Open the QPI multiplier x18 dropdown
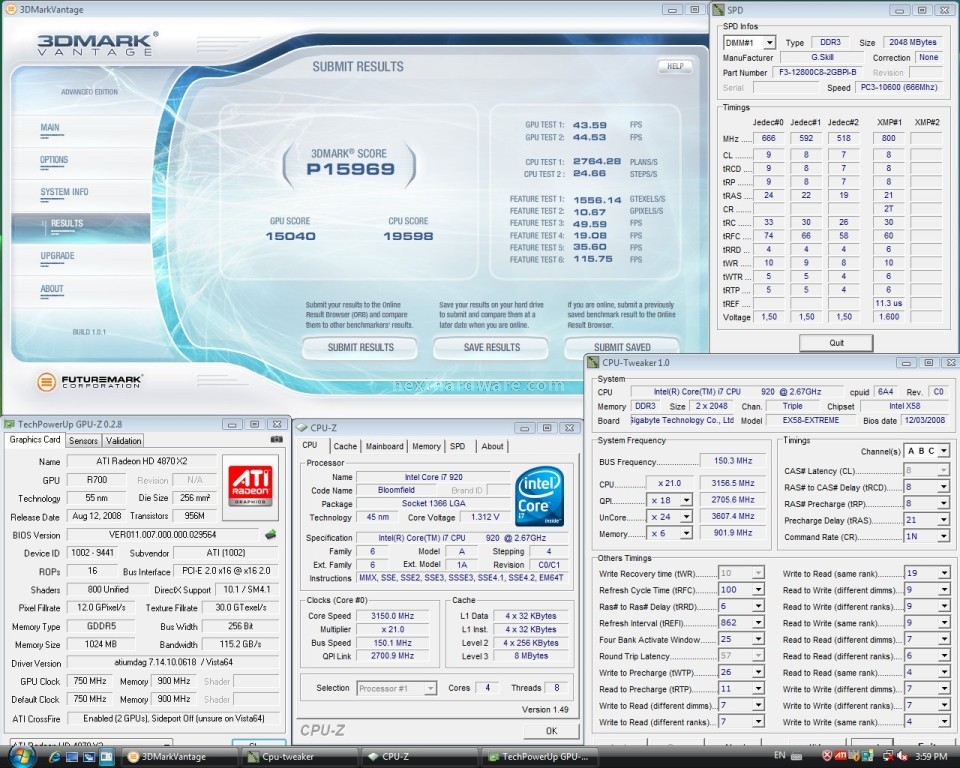 [686, 500]
